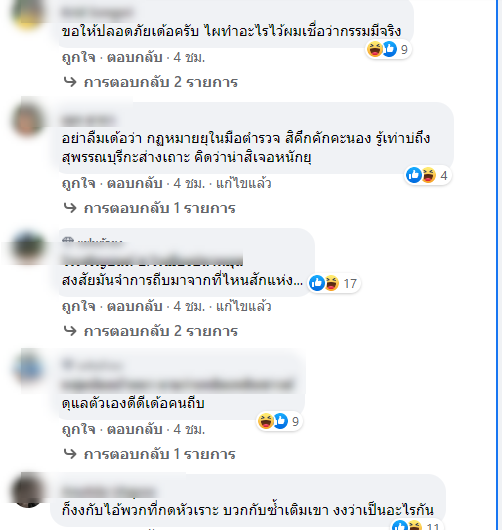View edit history แก้ไขแล้ว on the สงสัยมัน comment
This screenshot has height=530, width=502.
(x=244, y=306)
